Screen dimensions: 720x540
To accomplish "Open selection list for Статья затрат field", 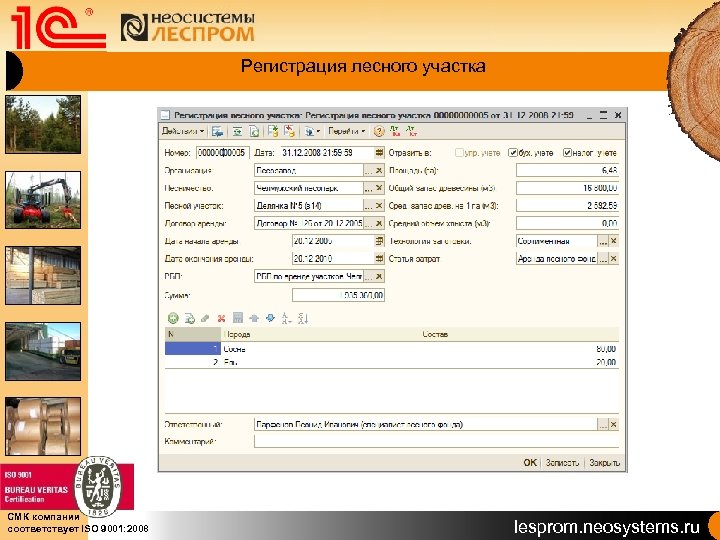I will 603,259.
